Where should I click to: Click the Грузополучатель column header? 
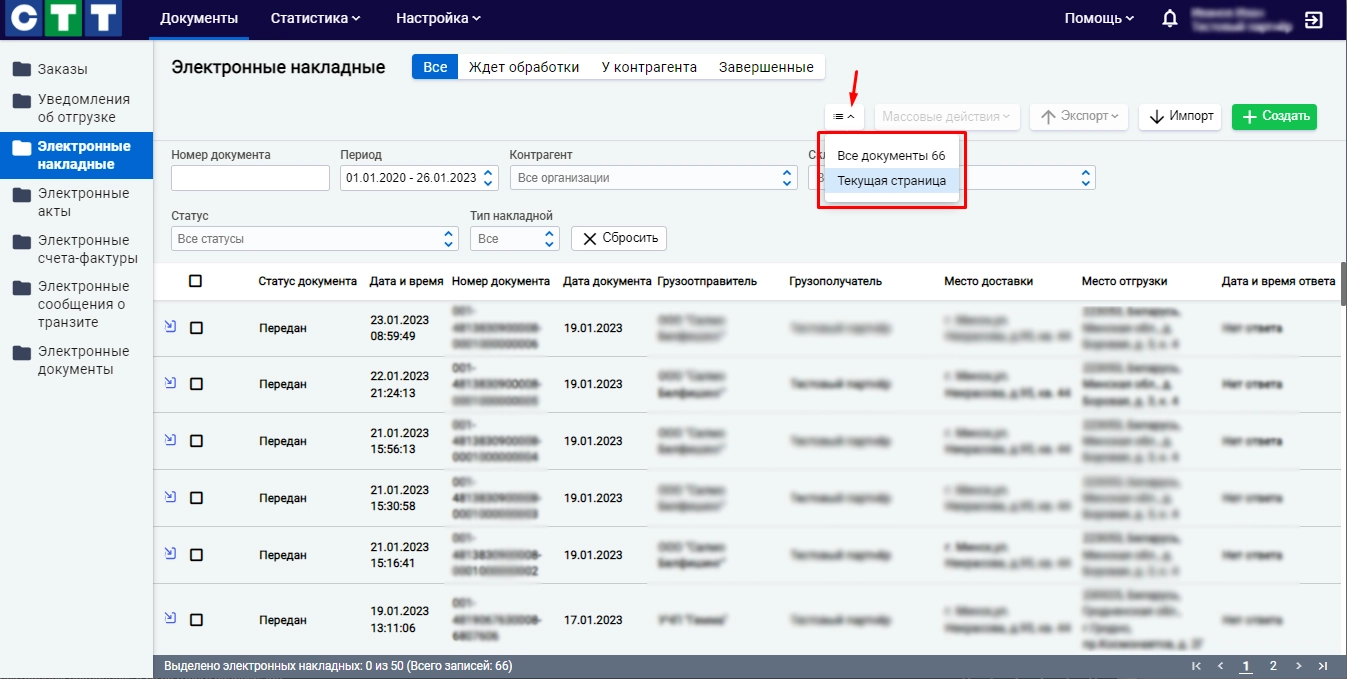pos(835,282)
